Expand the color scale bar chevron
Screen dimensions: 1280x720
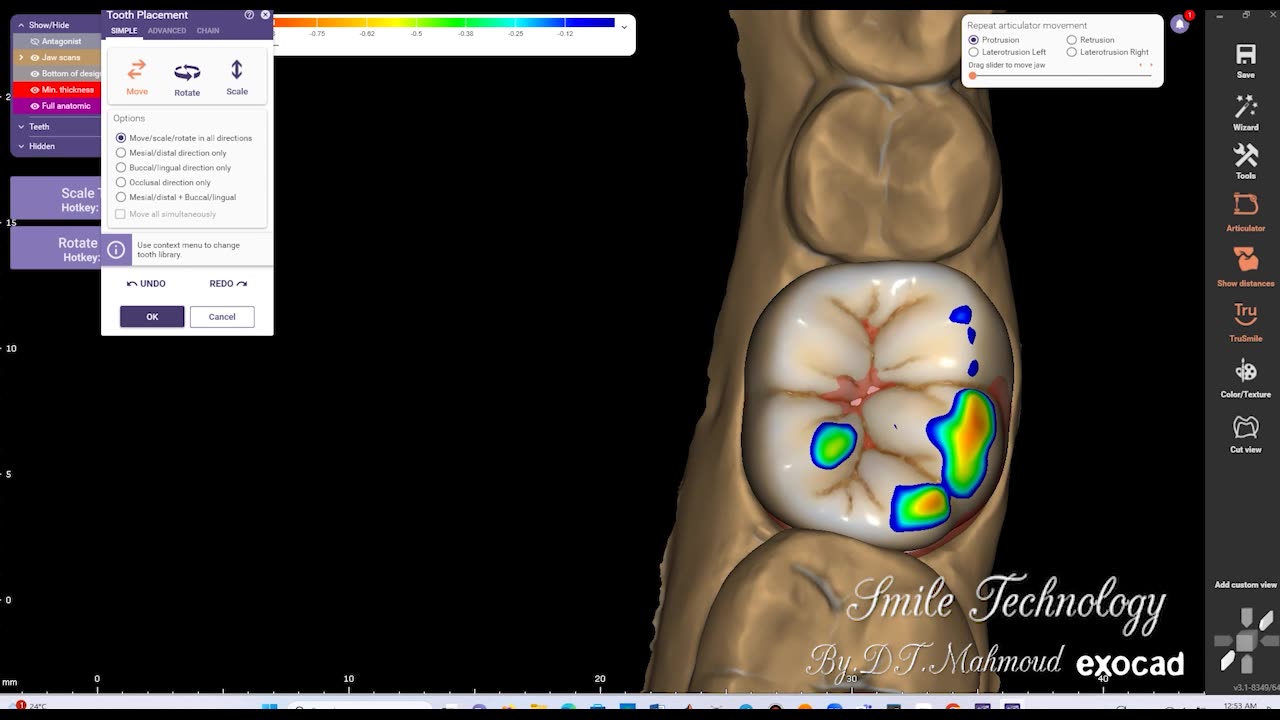(x=624, y=27)
